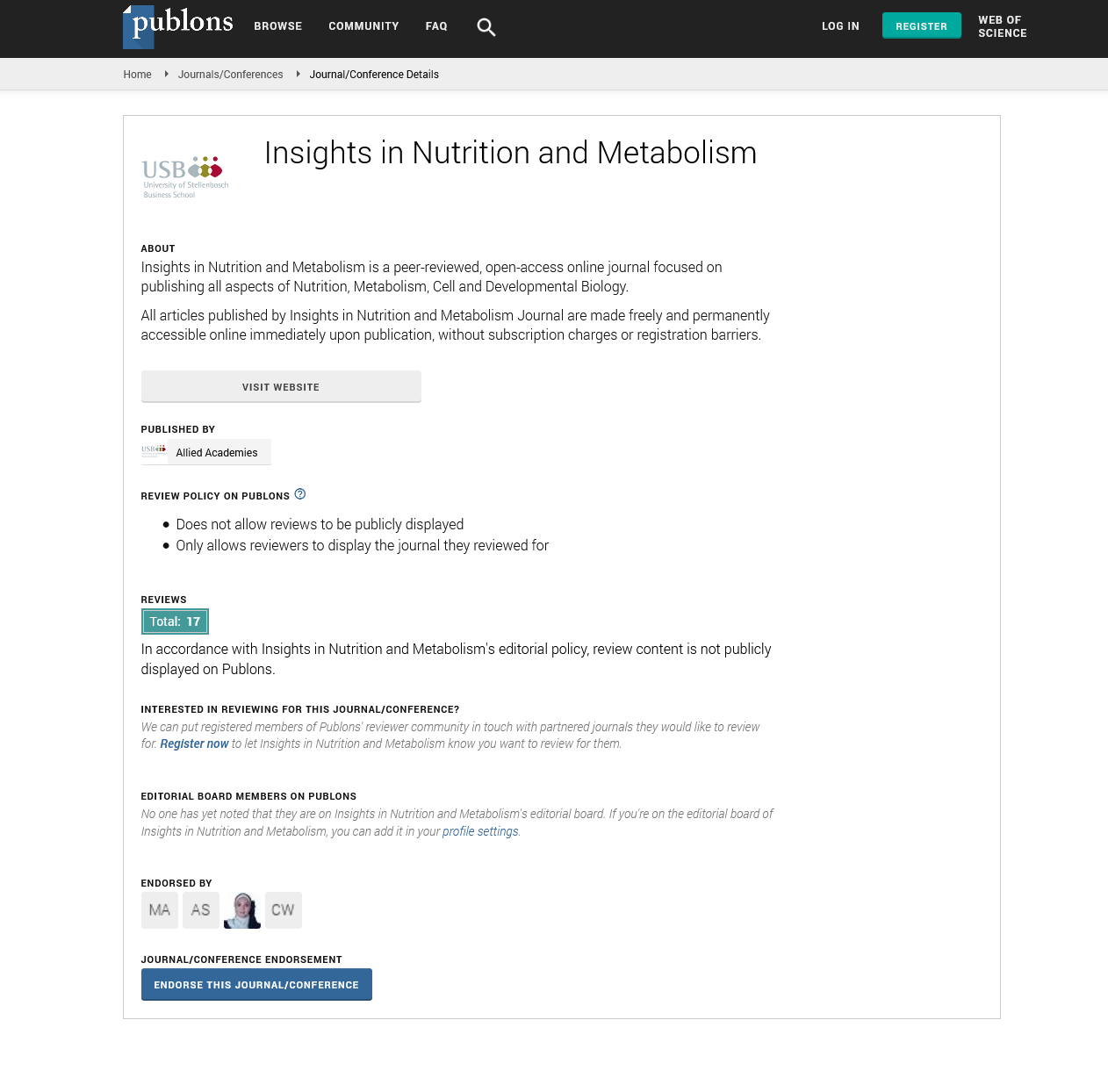
Task: Open the Community menu
Action: pyautogui.click(x=363, y=26)
